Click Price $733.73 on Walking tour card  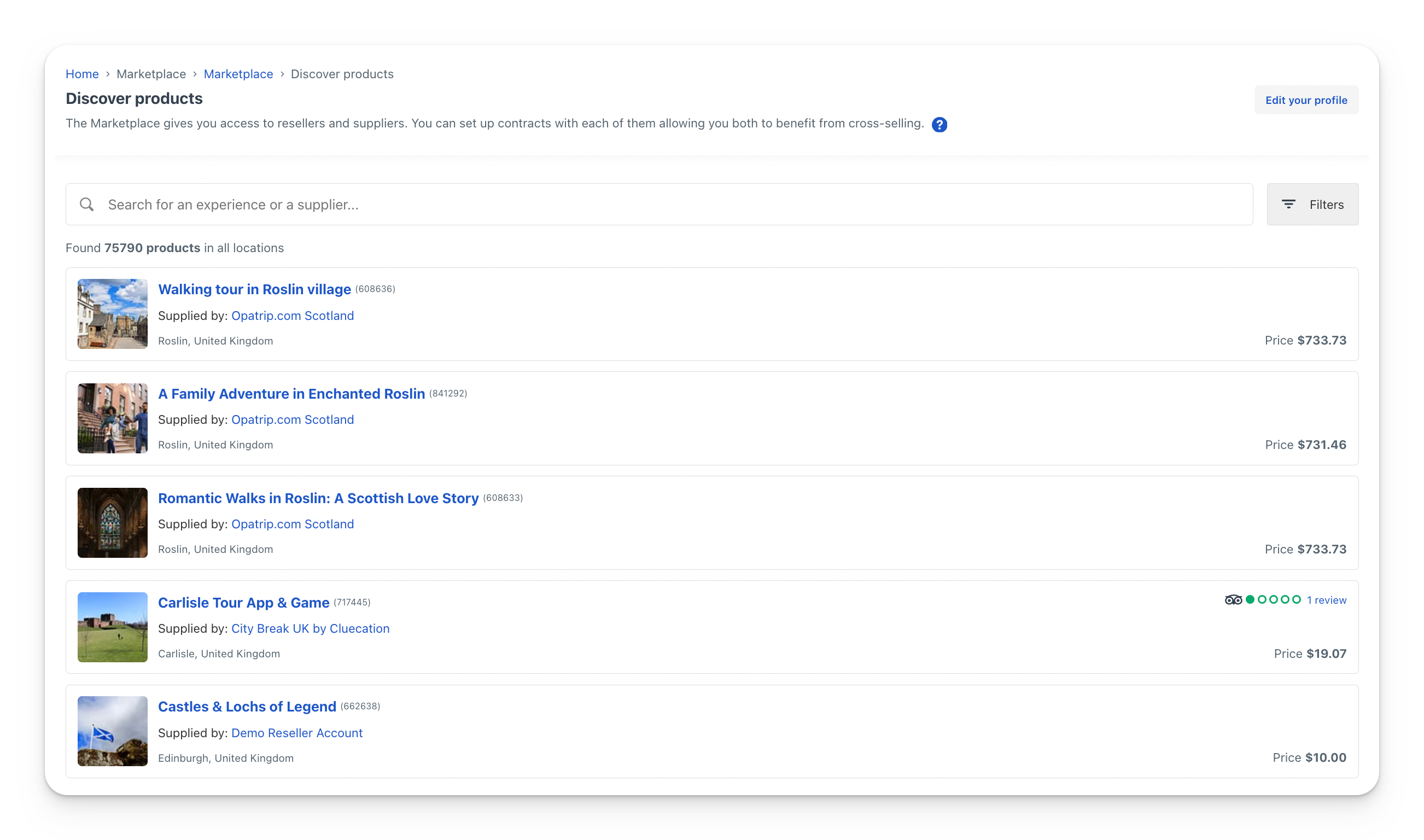pyautogui.click(x=1306, y=341)
